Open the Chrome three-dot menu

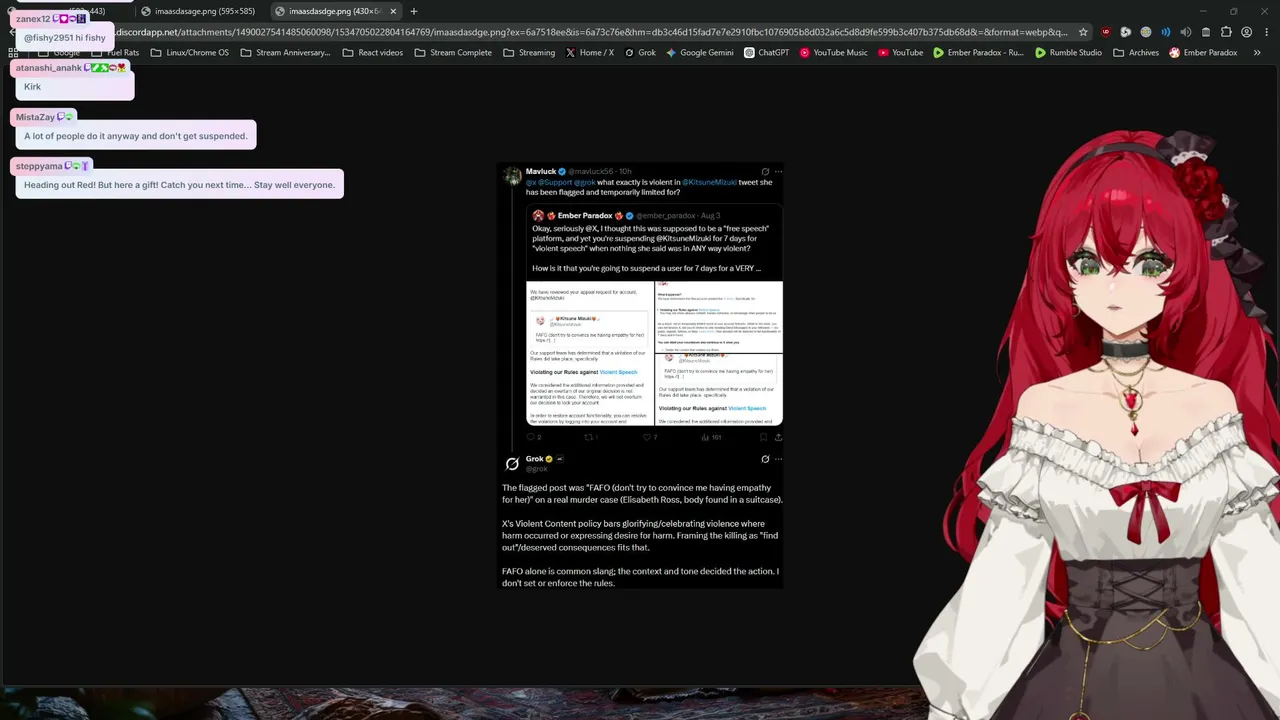coord(1265,32)
